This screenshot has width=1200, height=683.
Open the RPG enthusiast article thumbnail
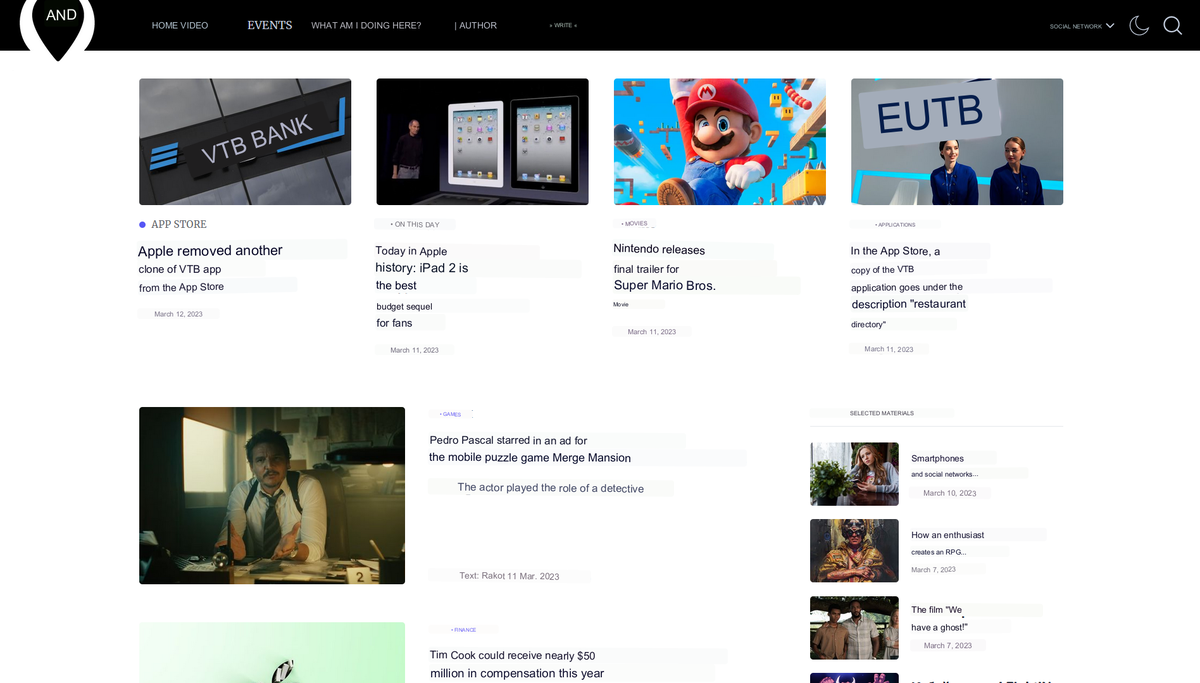(854, 550)
